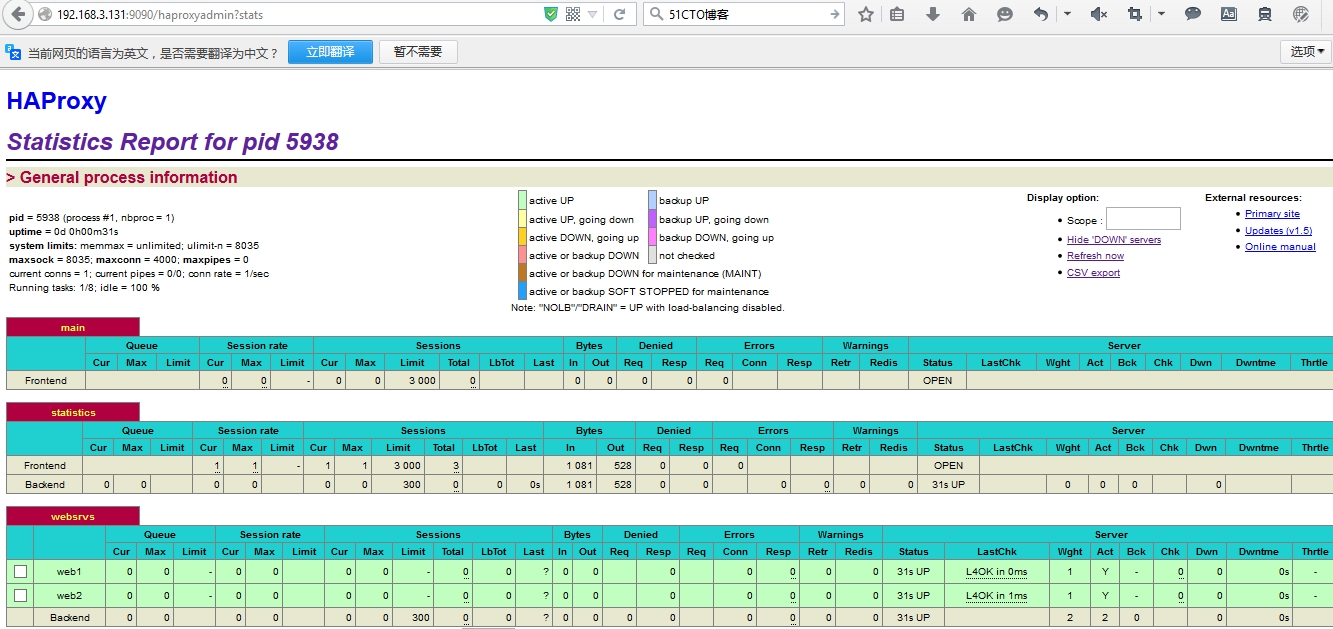
Task: Open the translate Aa icon in the toolbar
Action: pyautogui.click(x=1228, y=15)
